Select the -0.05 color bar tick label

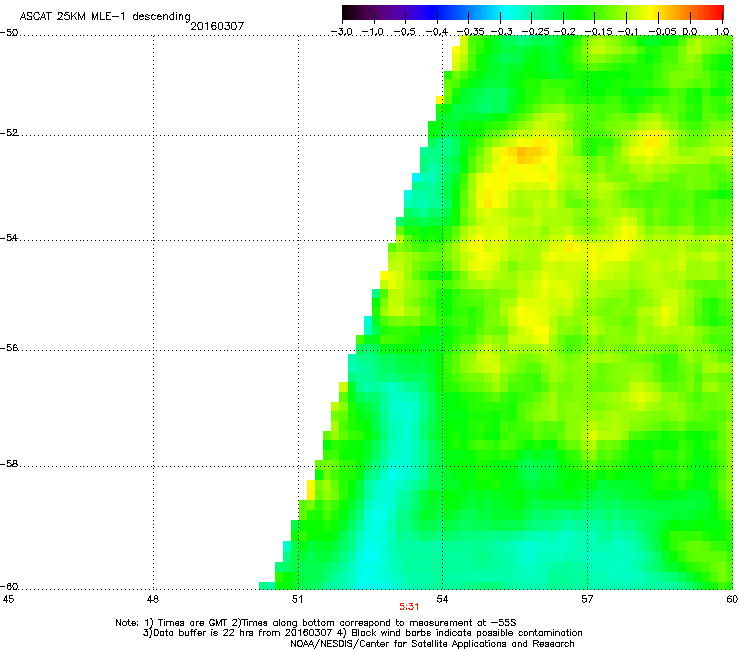tap(662, 32)
